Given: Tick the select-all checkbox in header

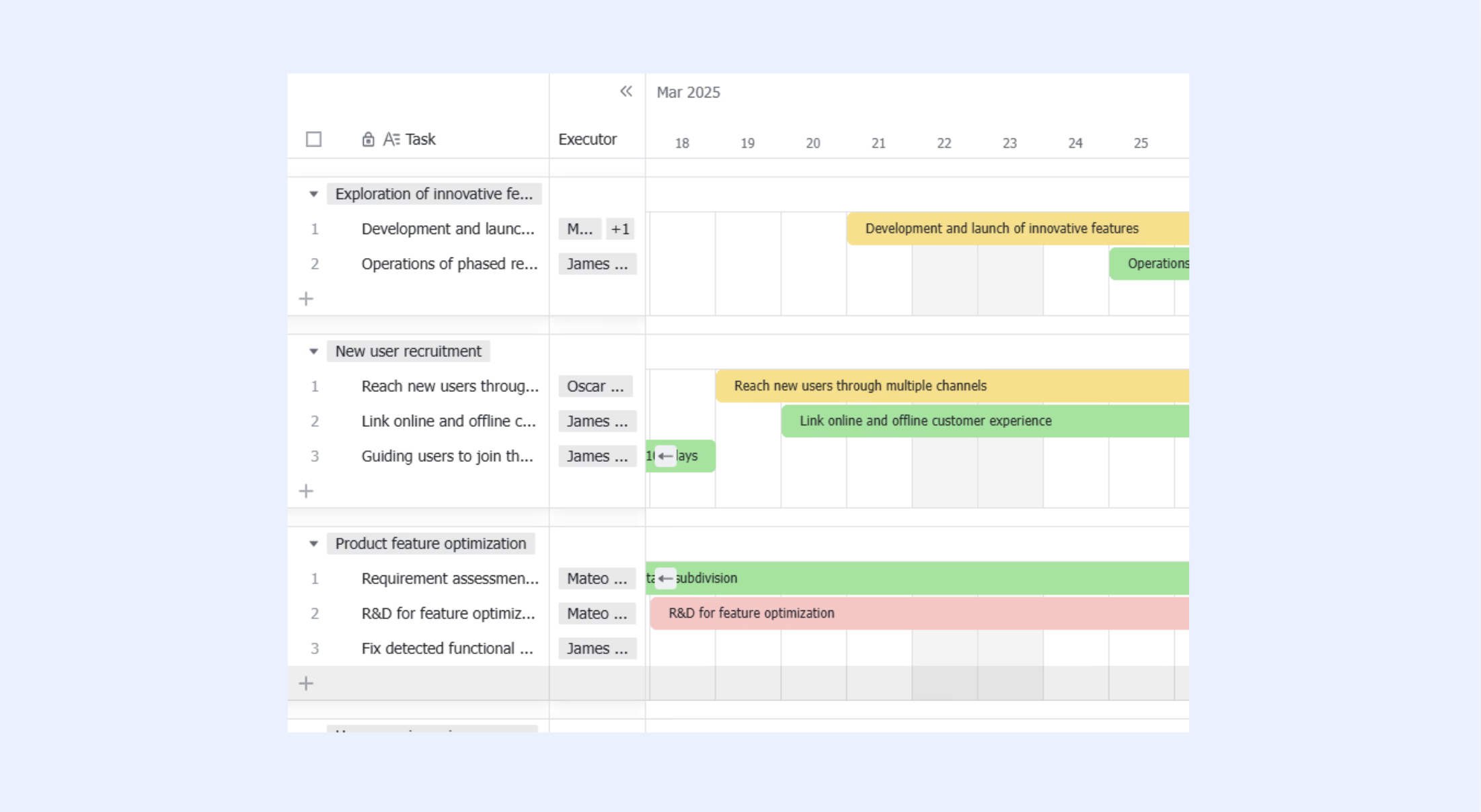Looking at the screenshot, I should pos(313,139).
